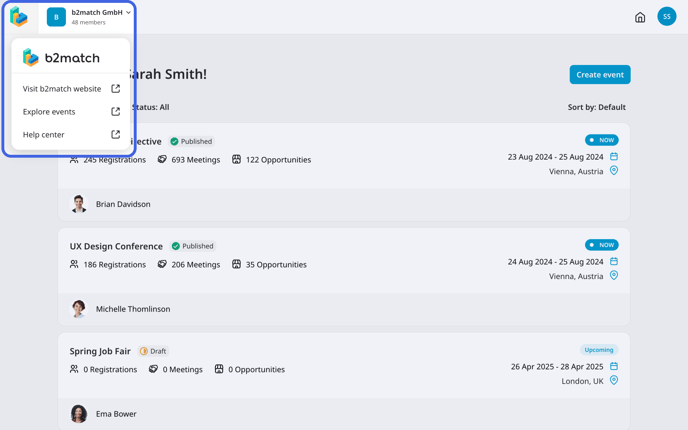Click opportunities icon beside 35 Opportunities
688x430 pixels.
tap(236, 264)
